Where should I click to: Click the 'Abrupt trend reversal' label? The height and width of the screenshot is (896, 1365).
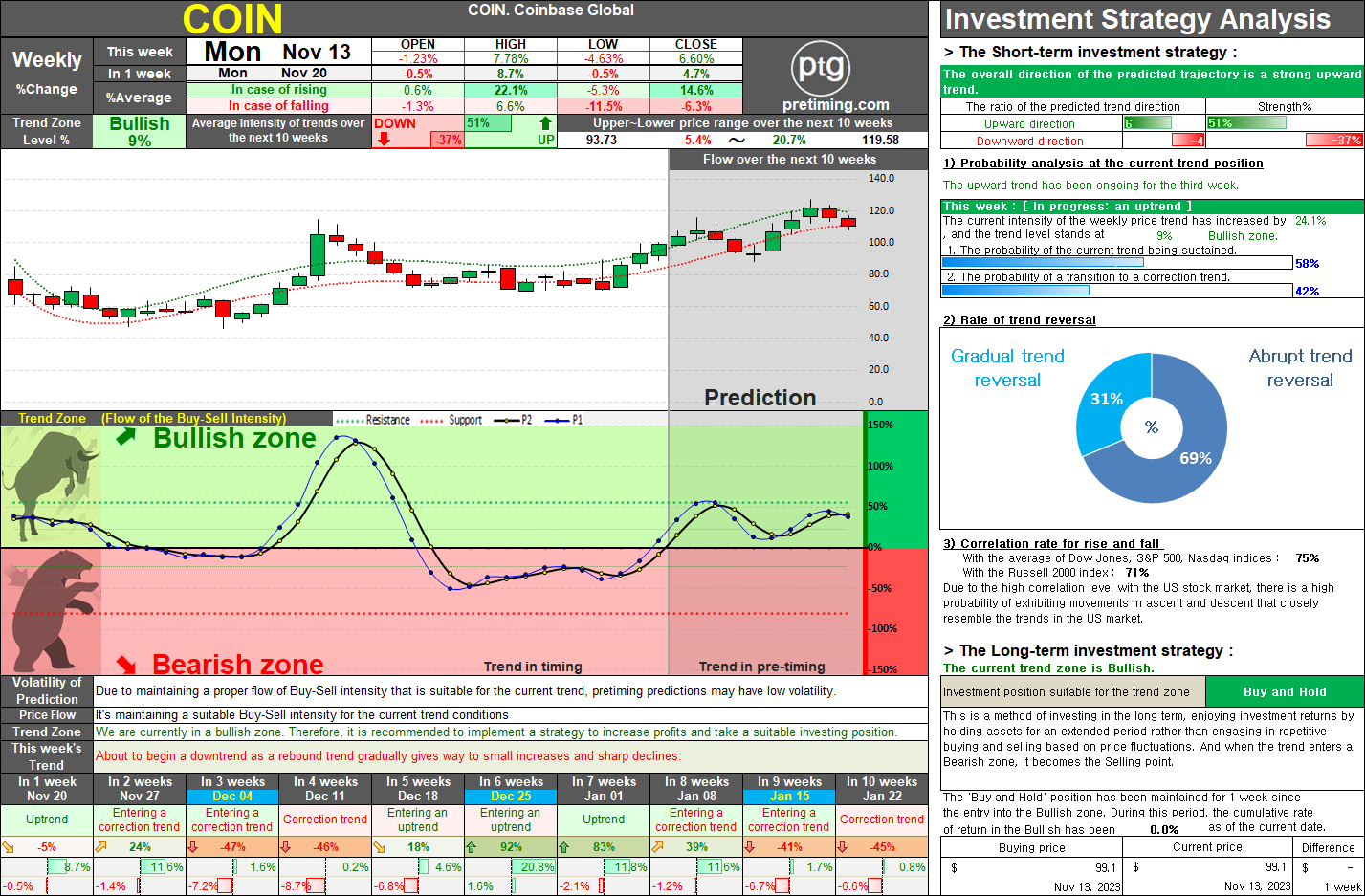click(1300, 368)
